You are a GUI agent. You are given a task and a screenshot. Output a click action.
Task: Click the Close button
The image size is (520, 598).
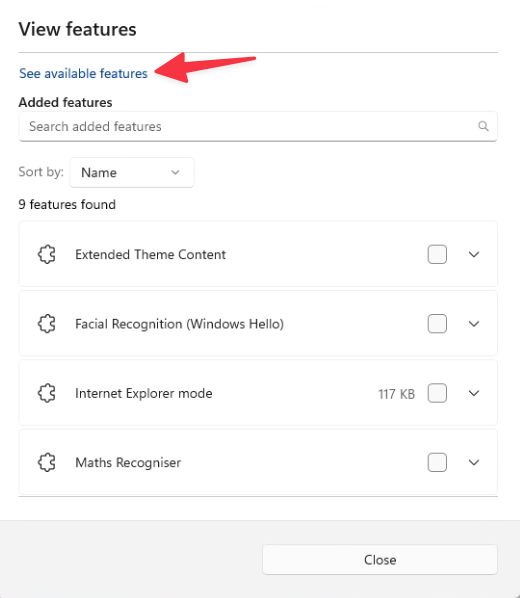(380, 559)
